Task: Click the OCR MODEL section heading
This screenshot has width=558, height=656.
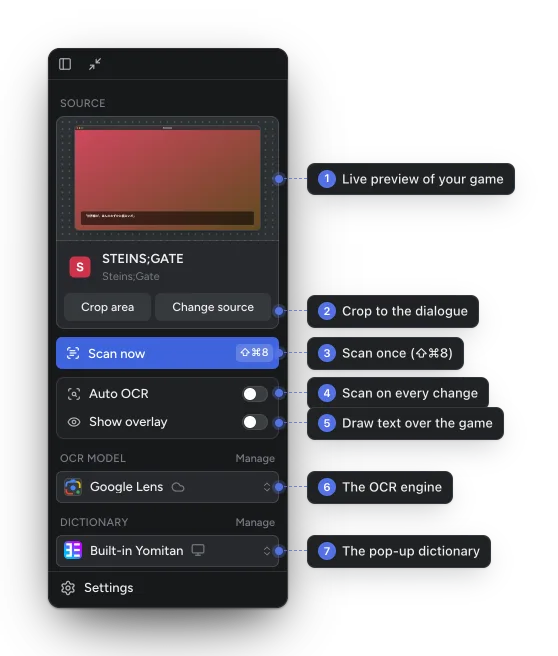Action: tap(92, 458)
